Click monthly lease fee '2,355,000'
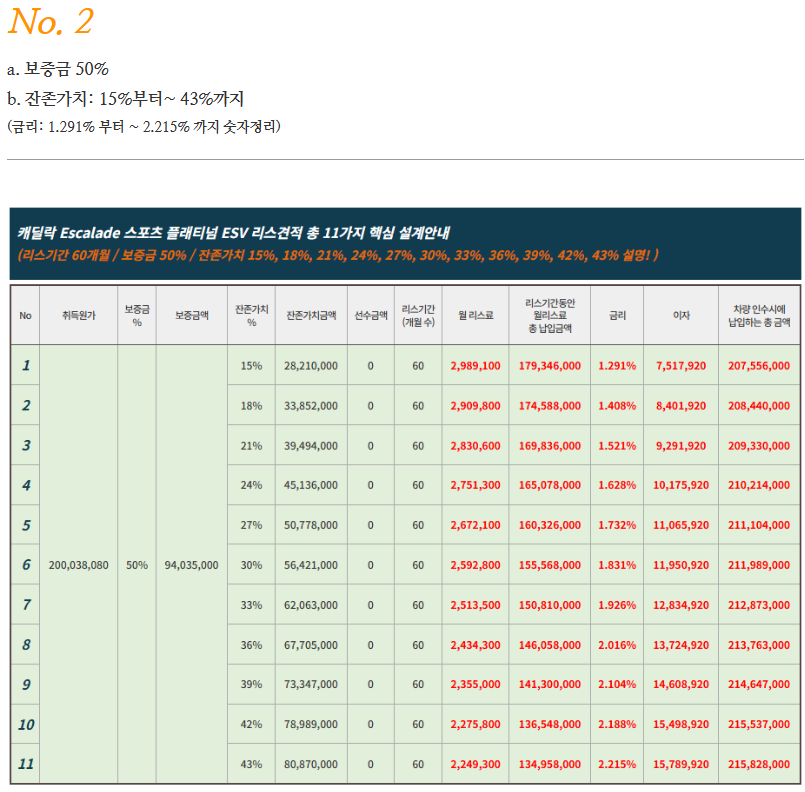Screen dimensions: 805x792 [x=475, y=684]
